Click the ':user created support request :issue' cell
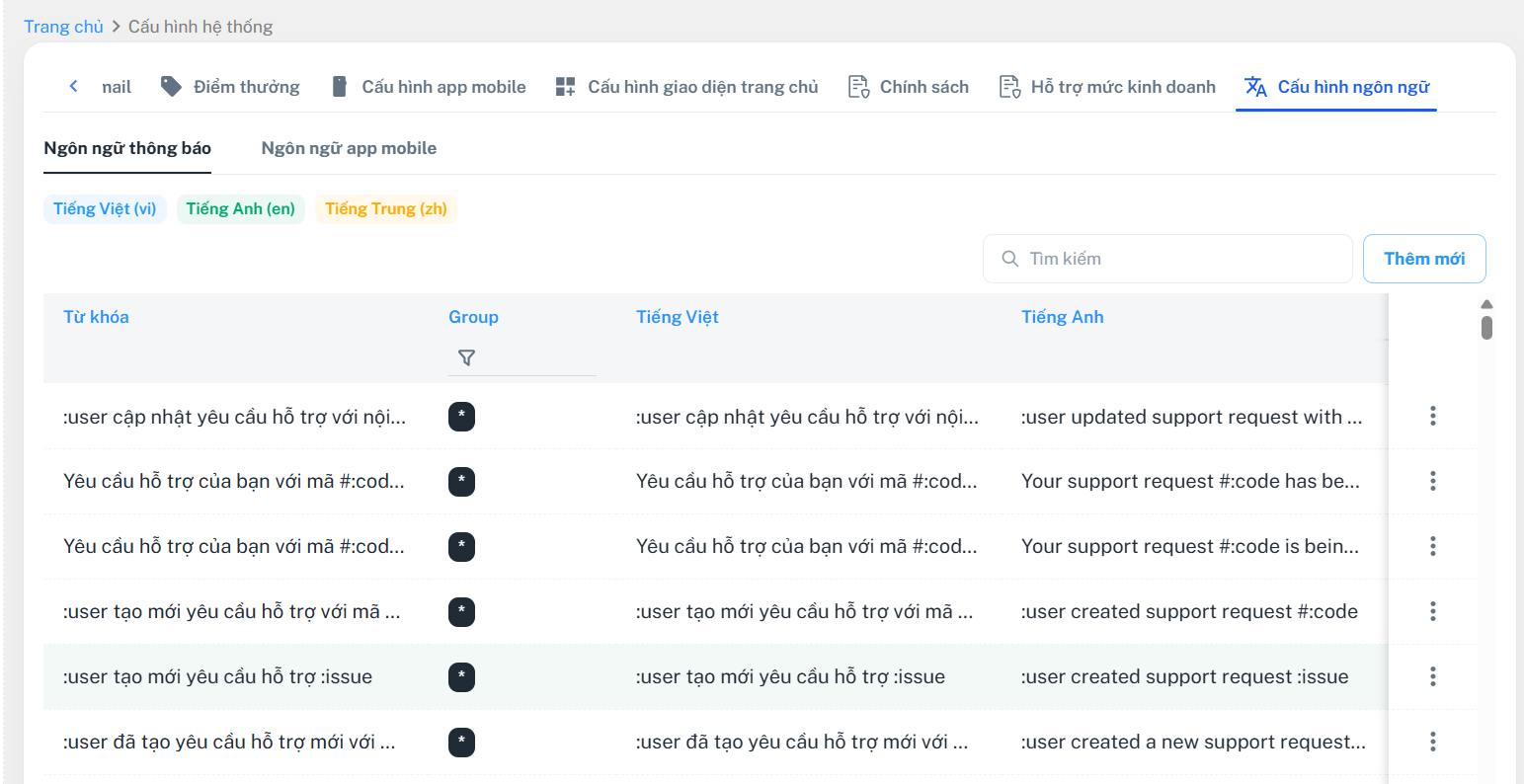The image size is (1524, 784). pyautogui.click(x=1184, y=677)
